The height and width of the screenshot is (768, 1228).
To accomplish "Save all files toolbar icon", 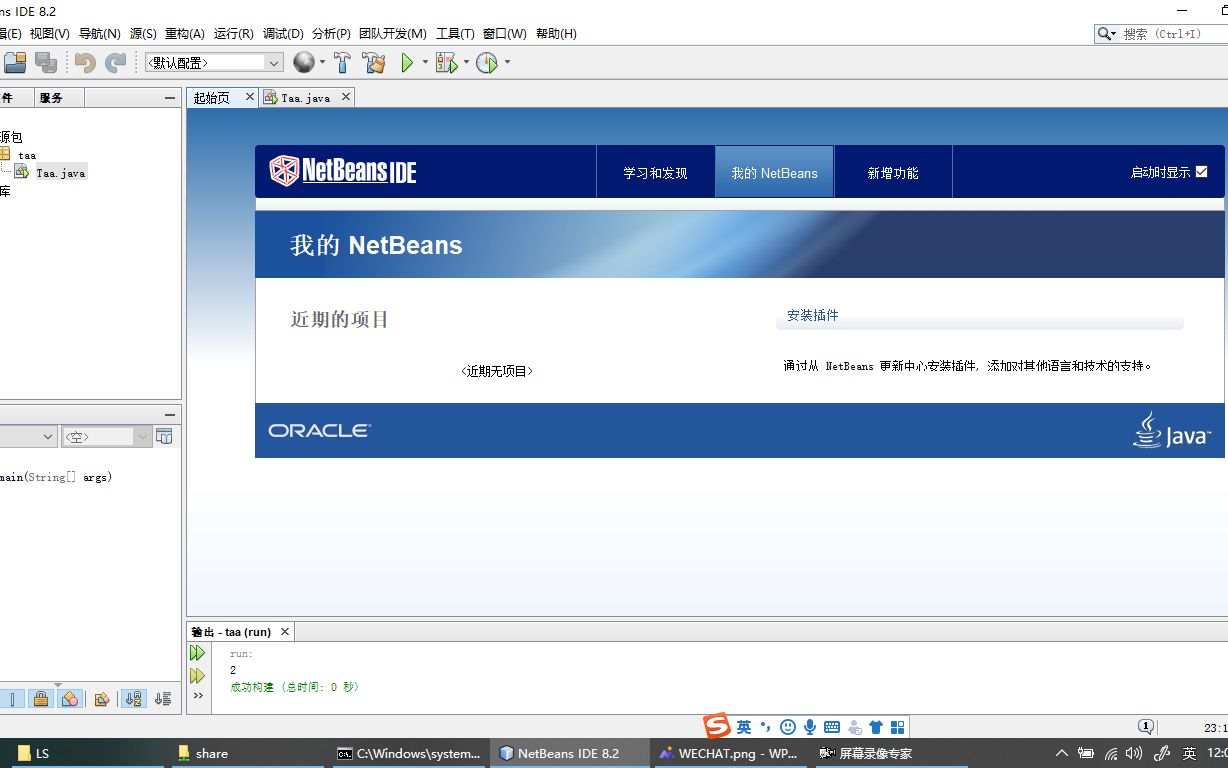I will point(46,63).
